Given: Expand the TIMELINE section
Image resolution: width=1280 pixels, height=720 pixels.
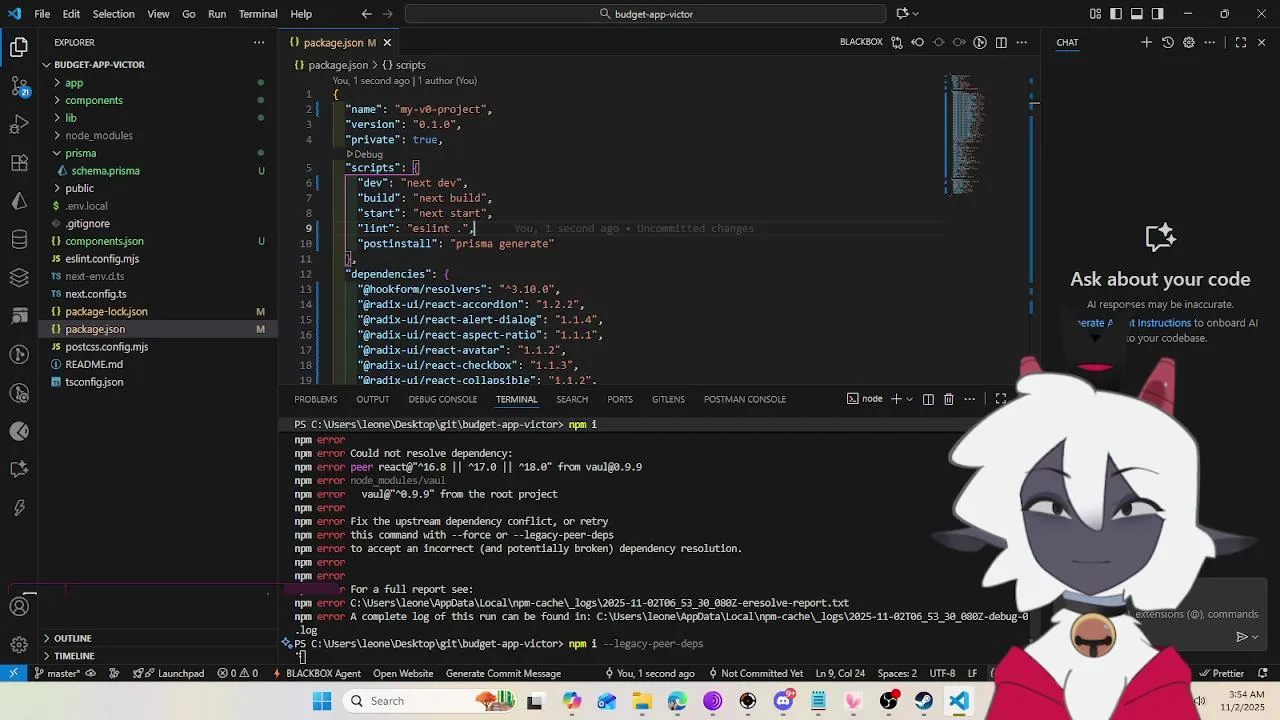Looking at the screenshot, I should [x=159, y=656].
